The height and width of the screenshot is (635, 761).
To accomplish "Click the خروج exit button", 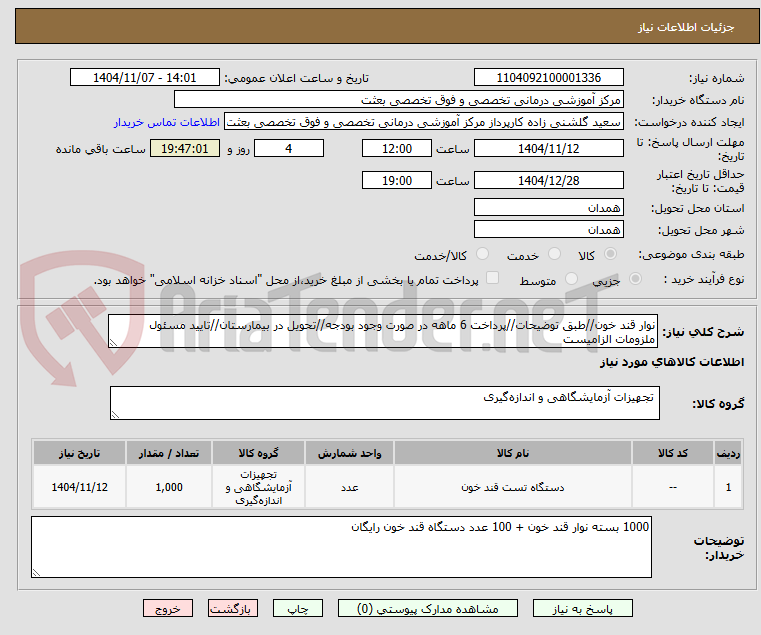I will 168,608.
